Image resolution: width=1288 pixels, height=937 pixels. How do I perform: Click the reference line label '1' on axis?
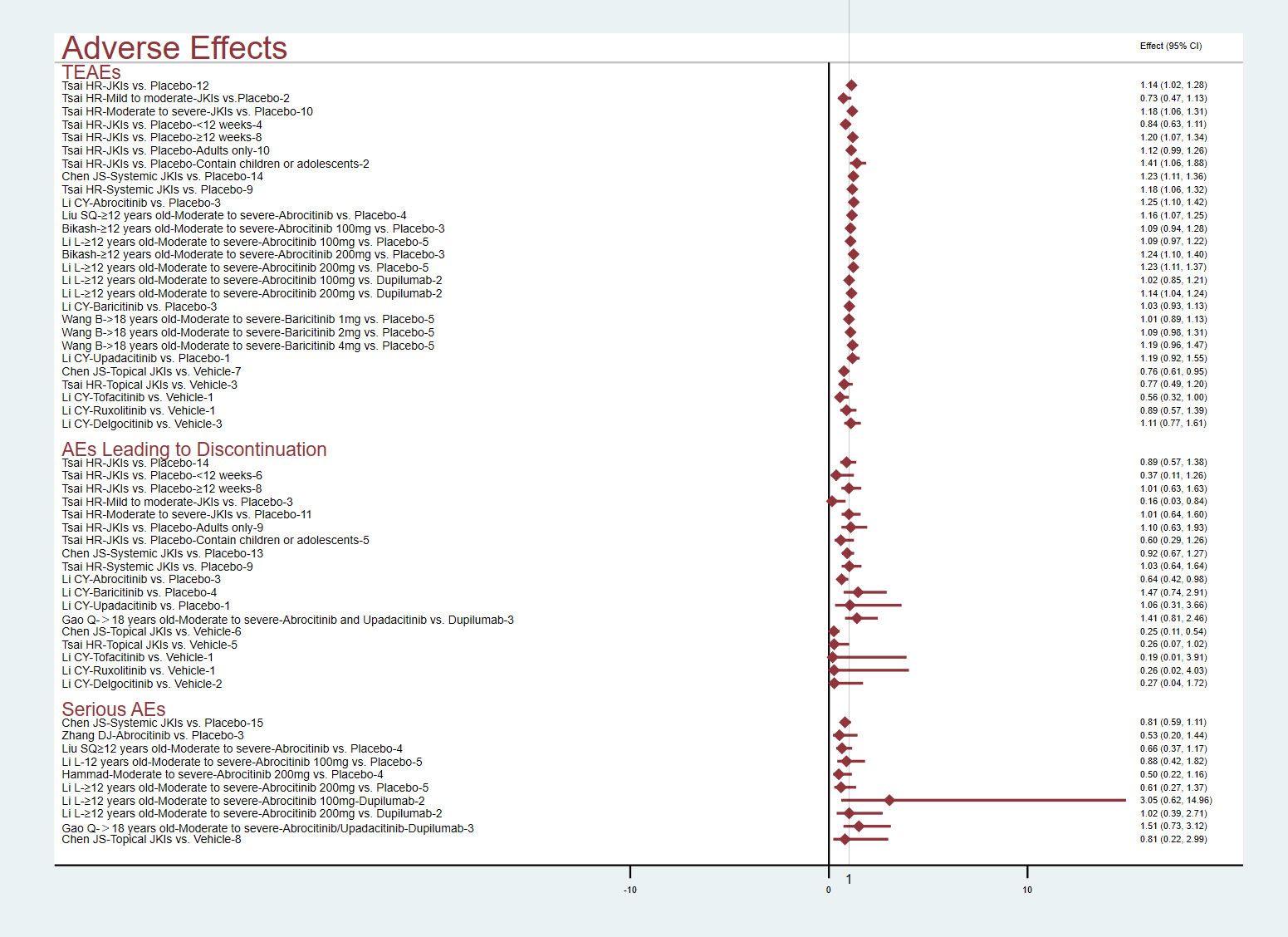(849, 879)
